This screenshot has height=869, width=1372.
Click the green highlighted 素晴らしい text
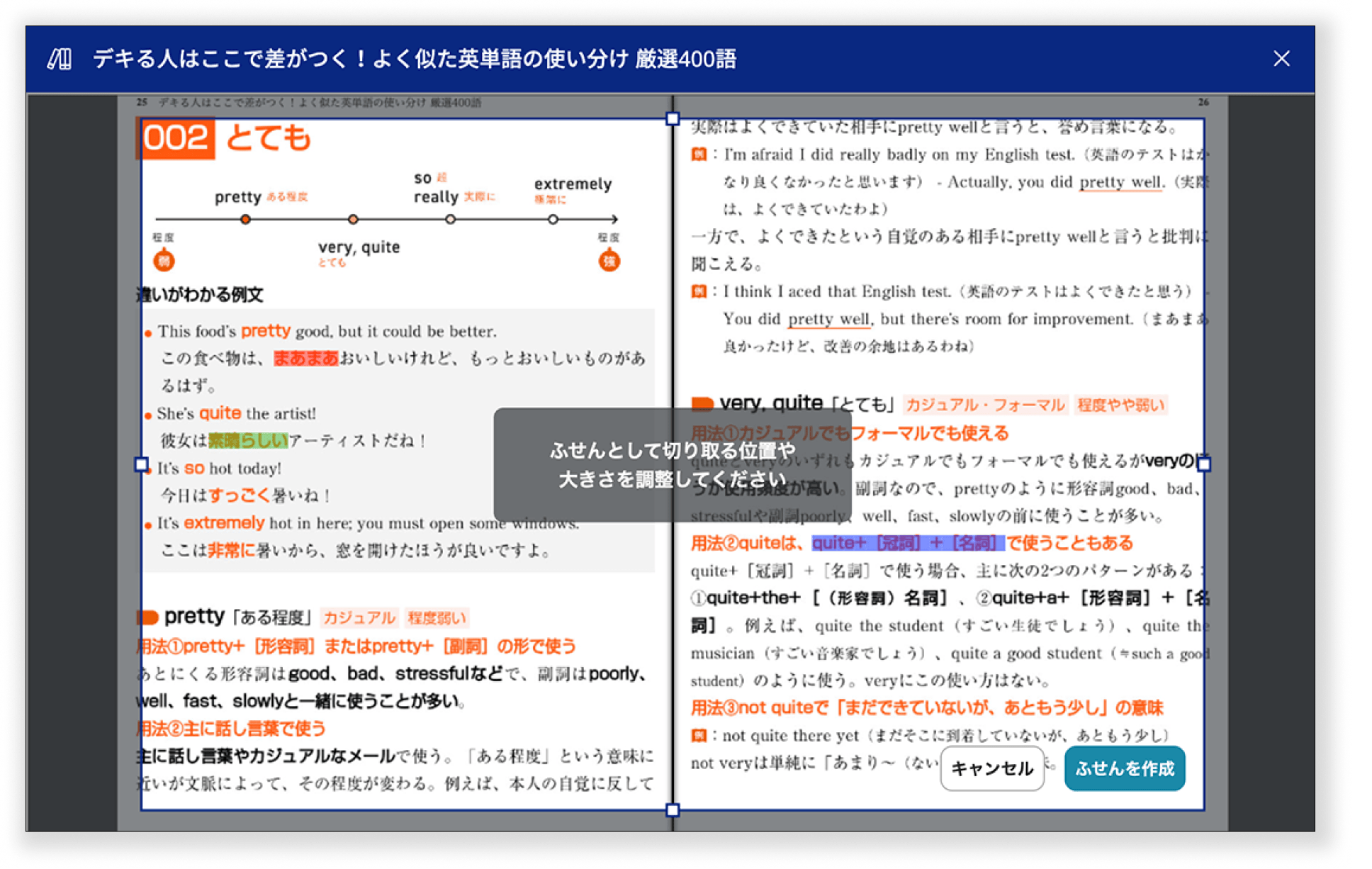[x=248, y=440]
